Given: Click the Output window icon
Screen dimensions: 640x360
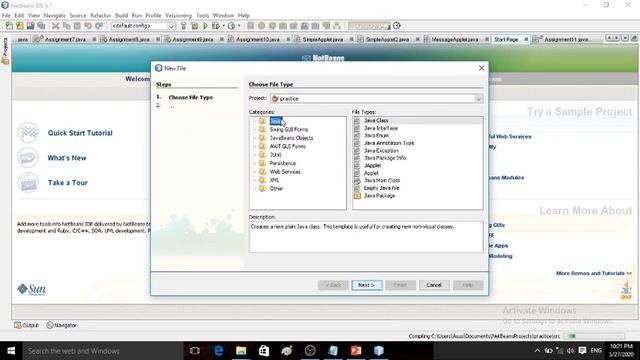Looking at the screenshot, I should click(x=18, y=325).
